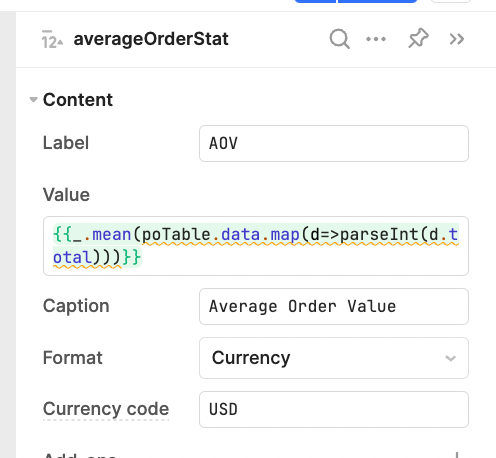Click the Currency code label
496x458 pixels.
pos(106,409)
